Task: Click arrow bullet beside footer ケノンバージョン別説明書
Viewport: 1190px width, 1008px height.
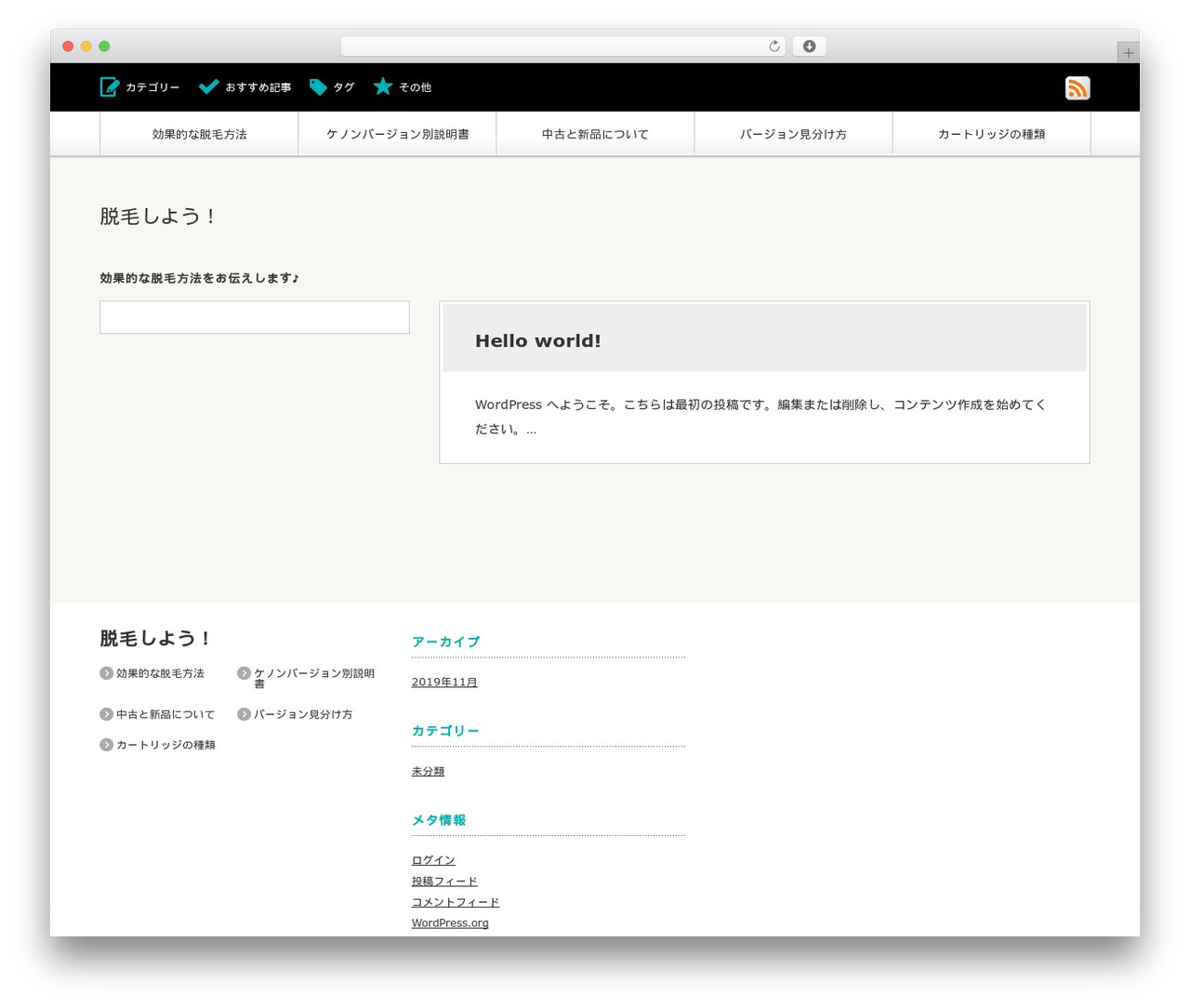Action: [244, 673]
